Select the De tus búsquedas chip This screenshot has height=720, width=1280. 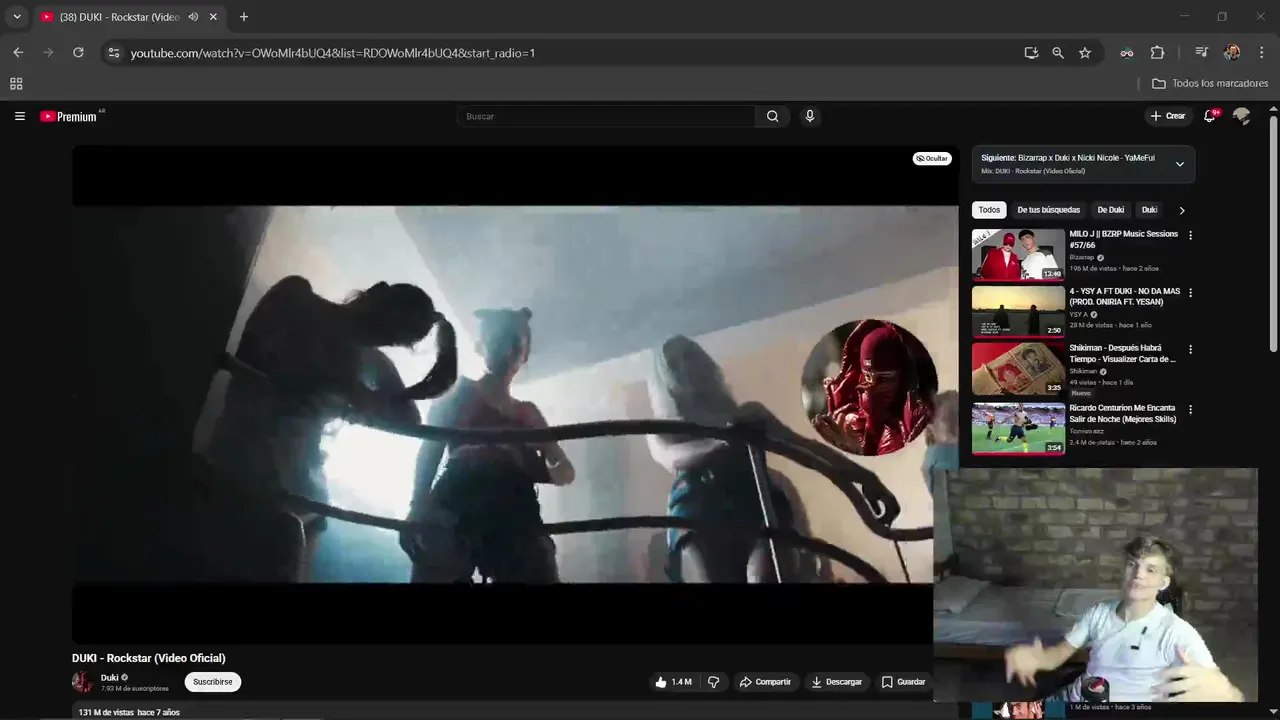pyautogui.click(x=1048, y=210)
